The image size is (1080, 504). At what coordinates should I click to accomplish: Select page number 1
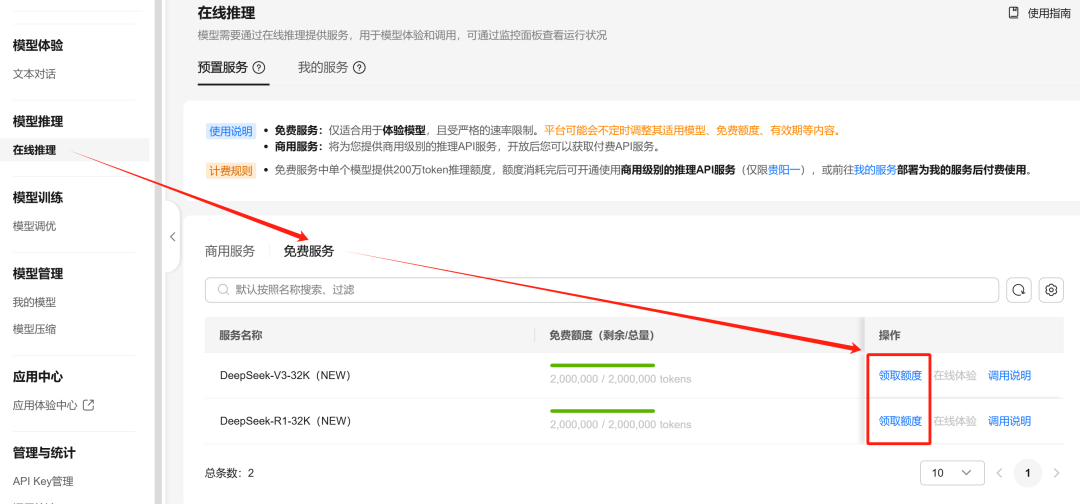pyautogui.click(x=1028, y=473)
